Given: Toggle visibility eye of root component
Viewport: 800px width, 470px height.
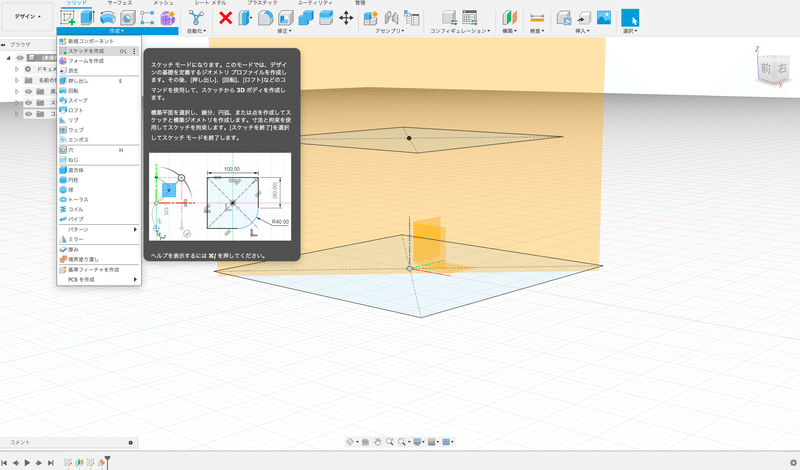Looking at the screenshot, I should [x=20, y=58].
